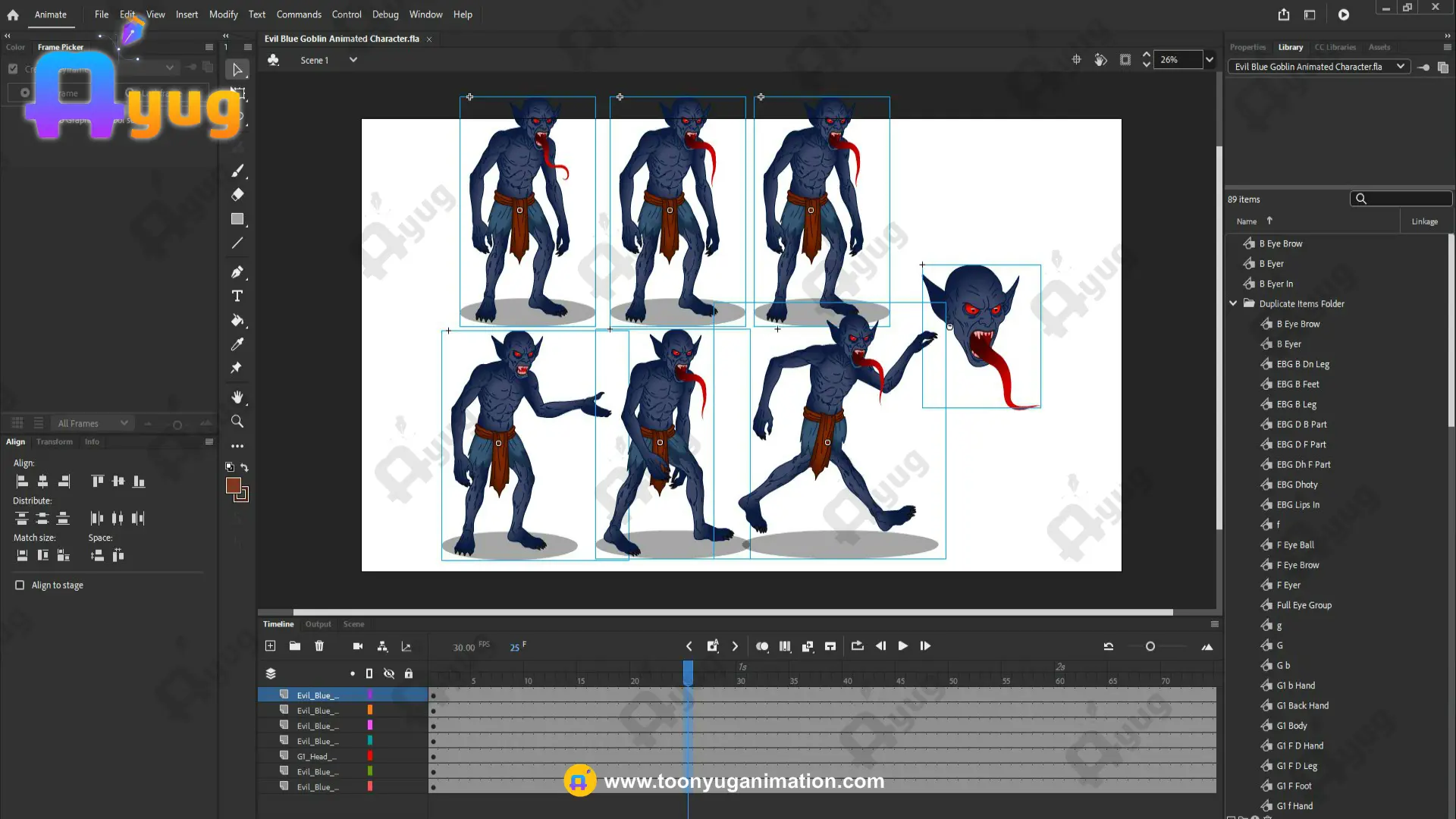Select the Eyedropper tool
The image size is (1456, 819).
coord(237,344)
